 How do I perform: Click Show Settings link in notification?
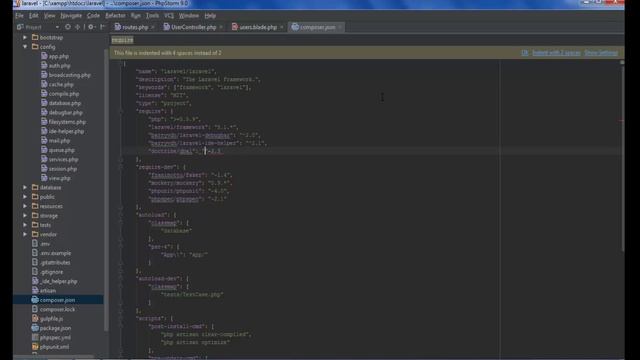[601, 53]
